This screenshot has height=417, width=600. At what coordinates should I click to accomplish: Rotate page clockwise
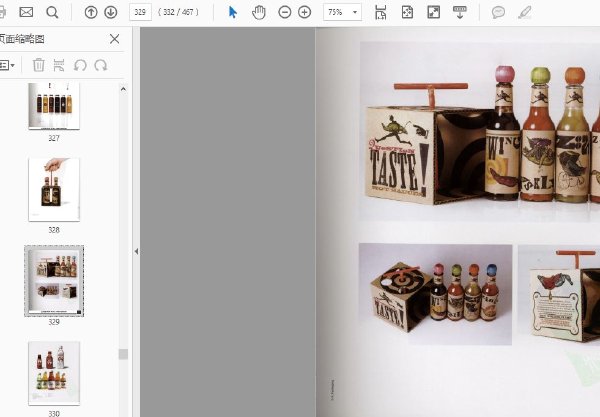pos(101,65)
